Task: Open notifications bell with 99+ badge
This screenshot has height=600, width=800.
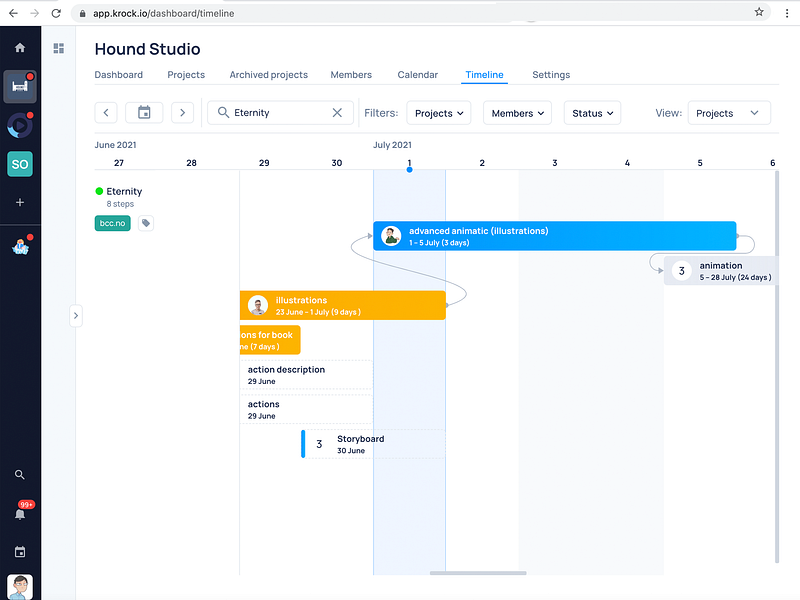Action: [x=20, y=513]
